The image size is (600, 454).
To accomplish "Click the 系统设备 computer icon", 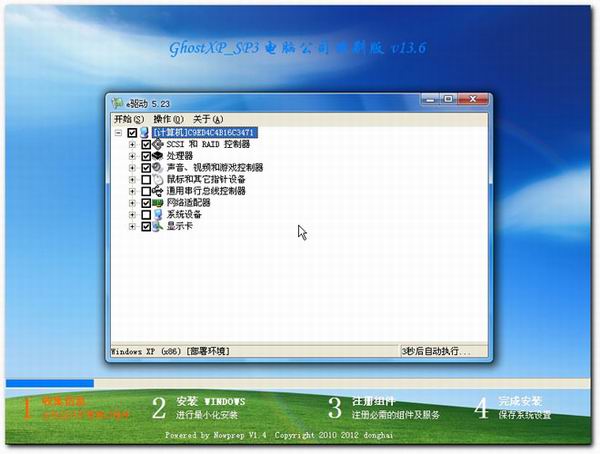I will coord(158,214).
